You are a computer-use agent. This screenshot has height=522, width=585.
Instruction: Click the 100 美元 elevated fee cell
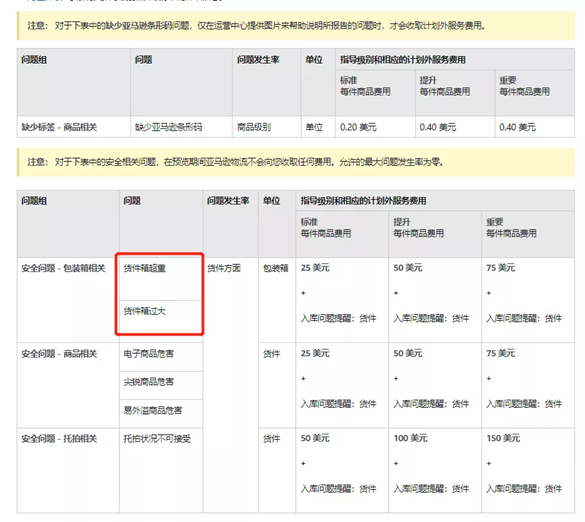(x=435, y=470)
